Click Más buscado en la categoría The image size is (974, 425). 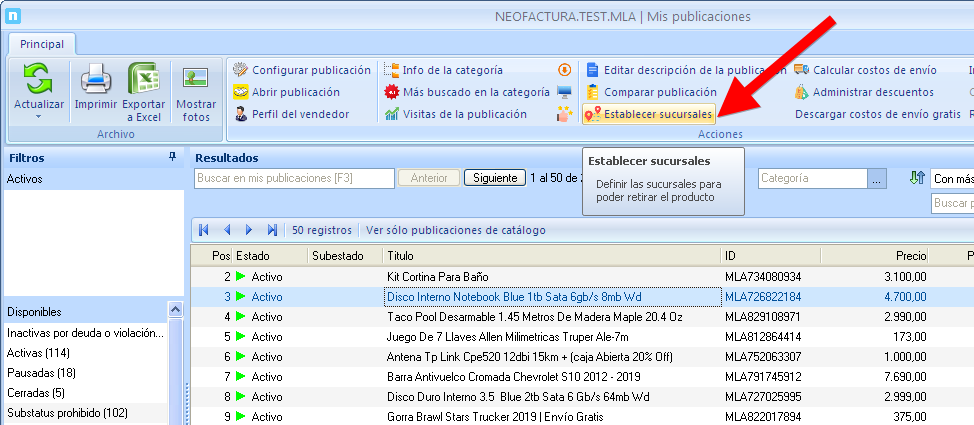(467, 92)
